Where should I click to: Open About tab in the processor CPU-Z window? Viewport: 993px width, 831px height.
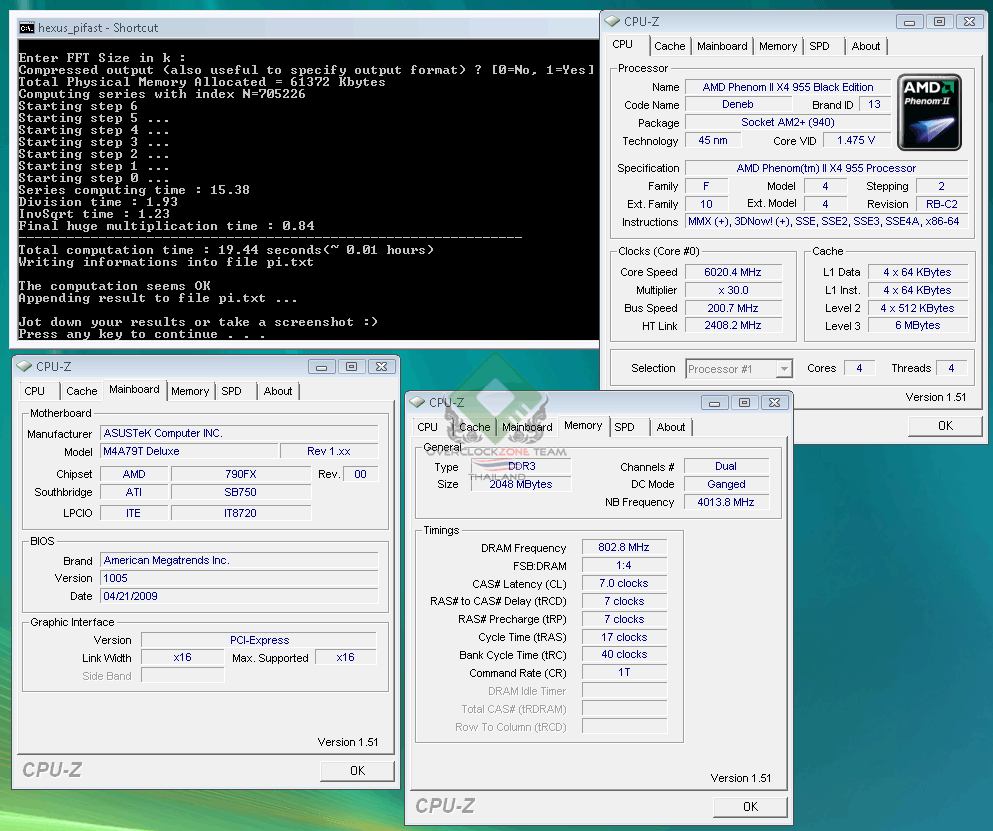pyautogui.click(x=866, y=46)
